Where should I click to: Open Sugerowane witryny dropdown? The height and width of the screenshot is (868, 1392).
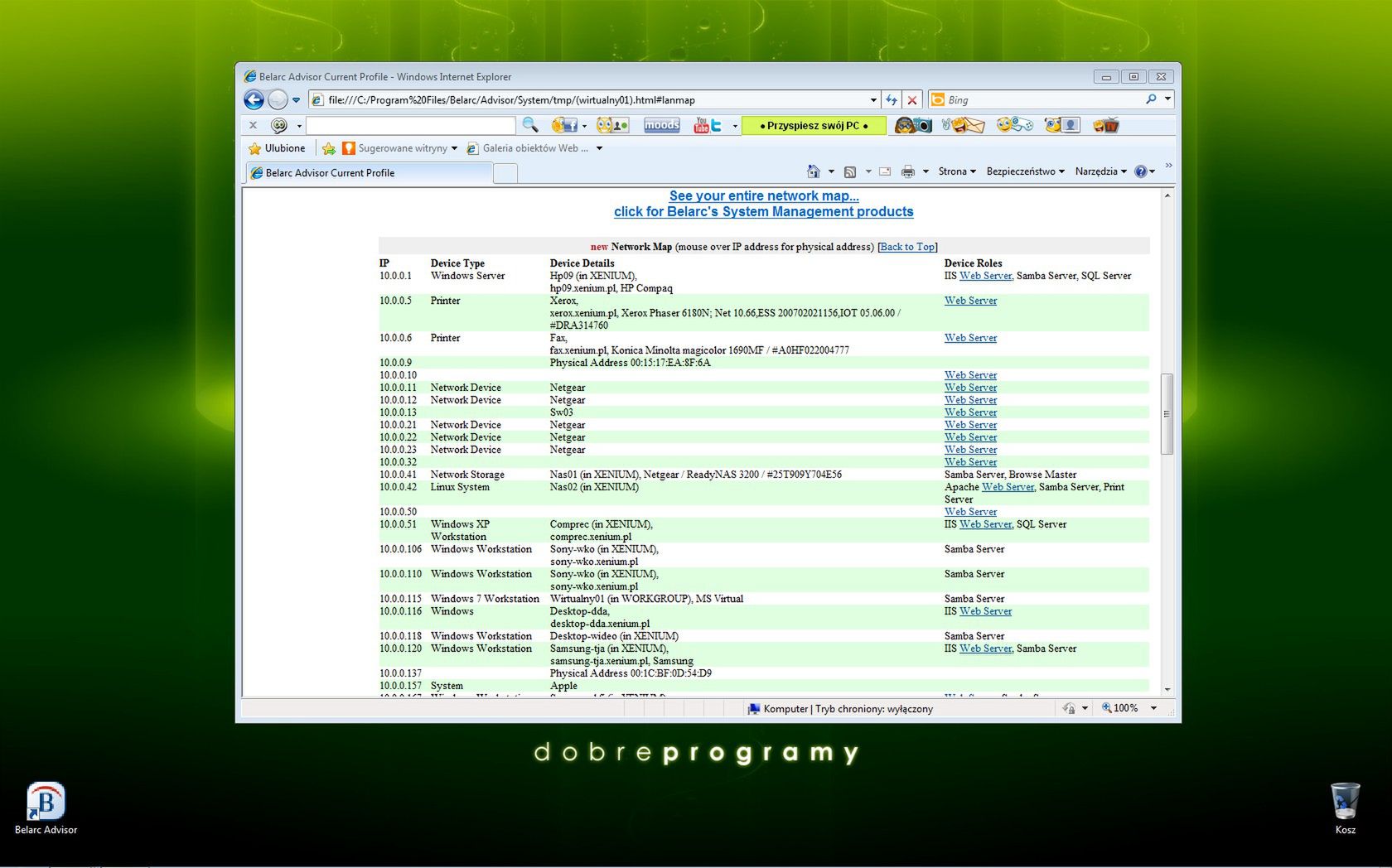tap(399, 148)
